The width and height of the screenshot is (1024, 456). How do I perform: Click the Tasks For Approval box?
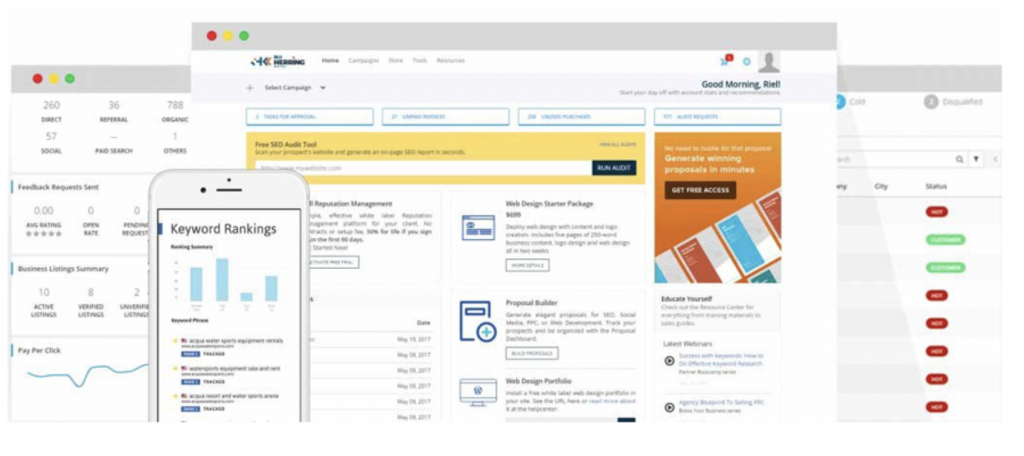tap(310, 117)
